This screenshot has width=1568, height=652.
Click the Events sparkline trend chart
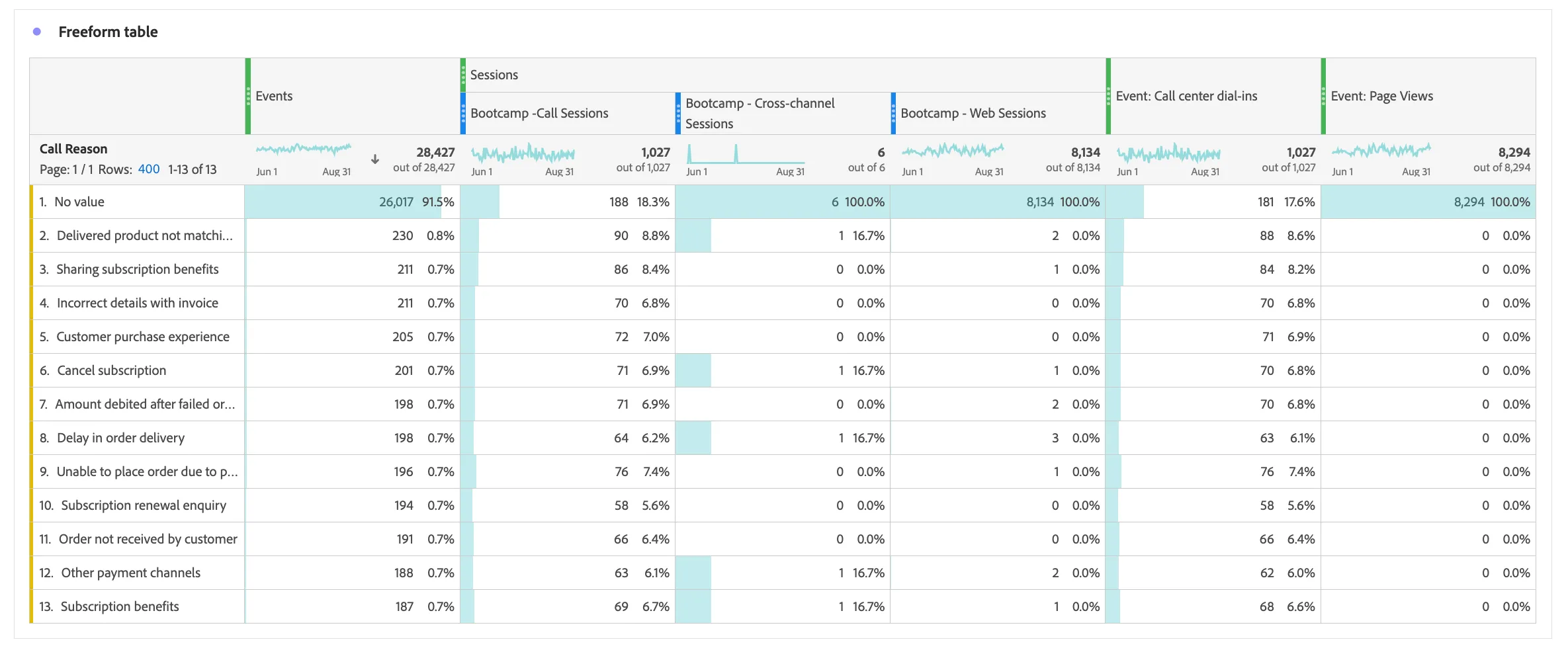click(304, 149)
